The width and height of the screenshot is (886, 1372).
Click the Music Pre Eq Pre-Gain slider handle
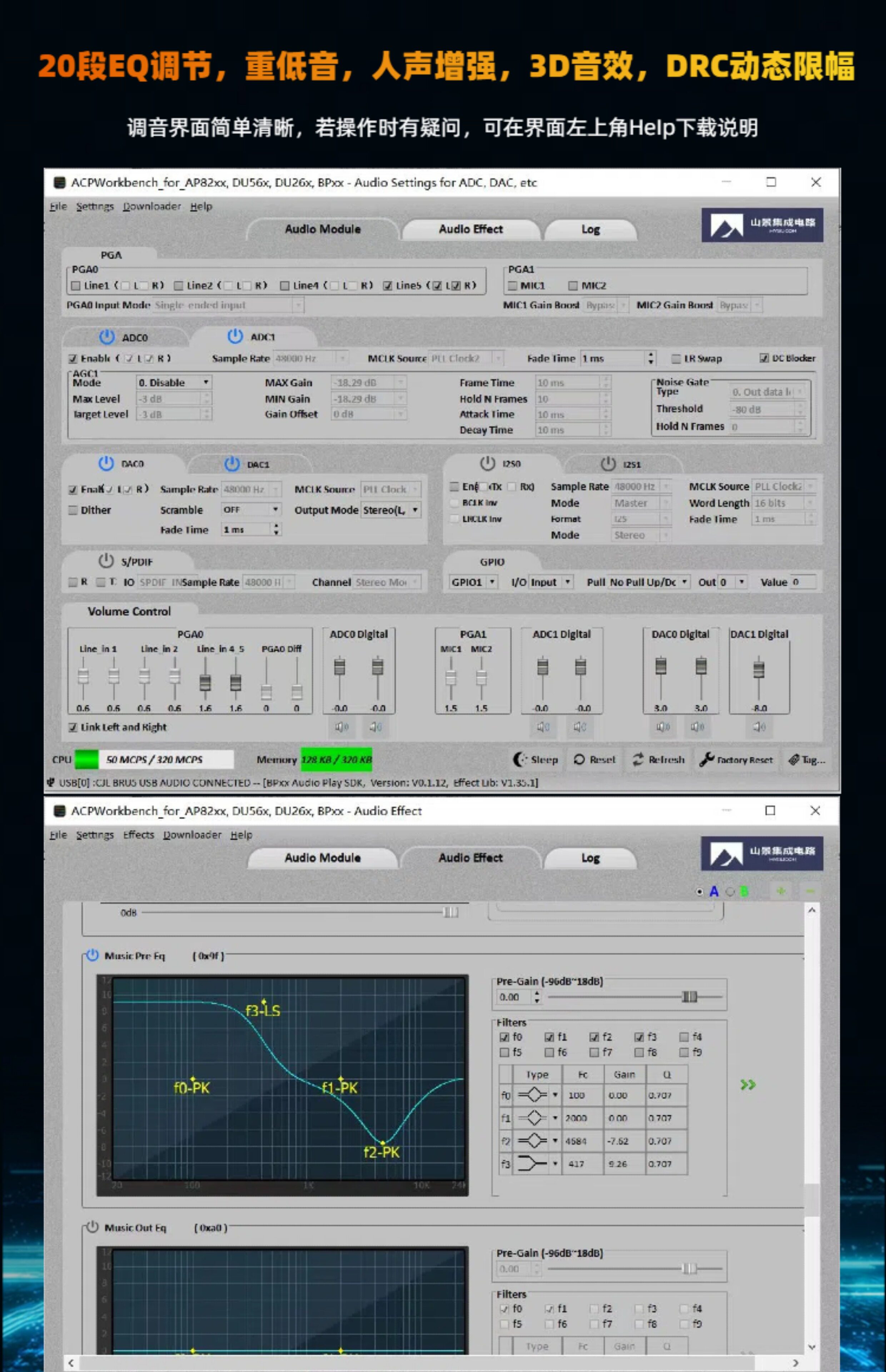[x=689, y=996]
